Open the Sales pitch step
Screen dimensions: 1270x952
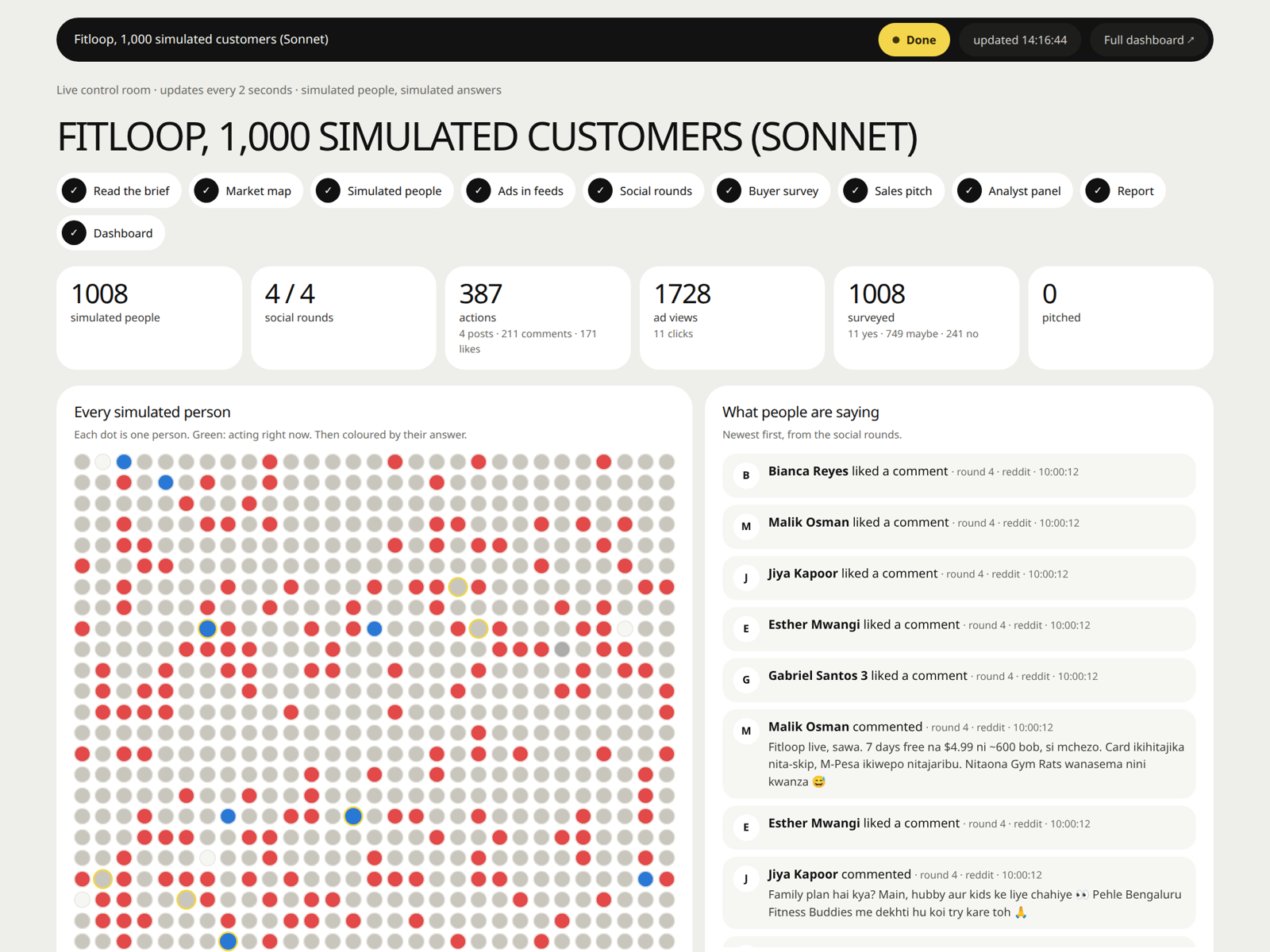[x=891, y=190]
